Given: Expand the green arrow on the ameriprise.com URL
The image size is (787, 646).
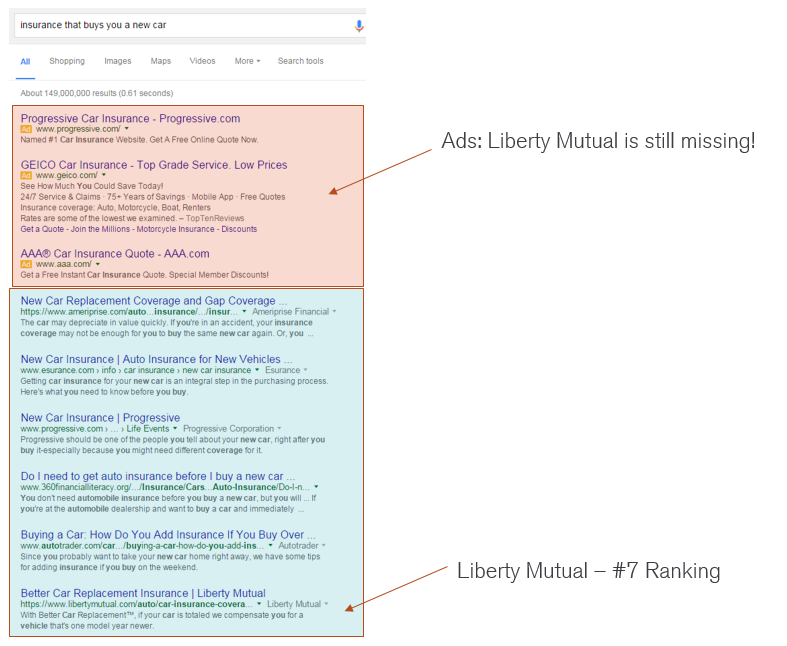Looking at the screenshot, I should (x=244, y=312).
